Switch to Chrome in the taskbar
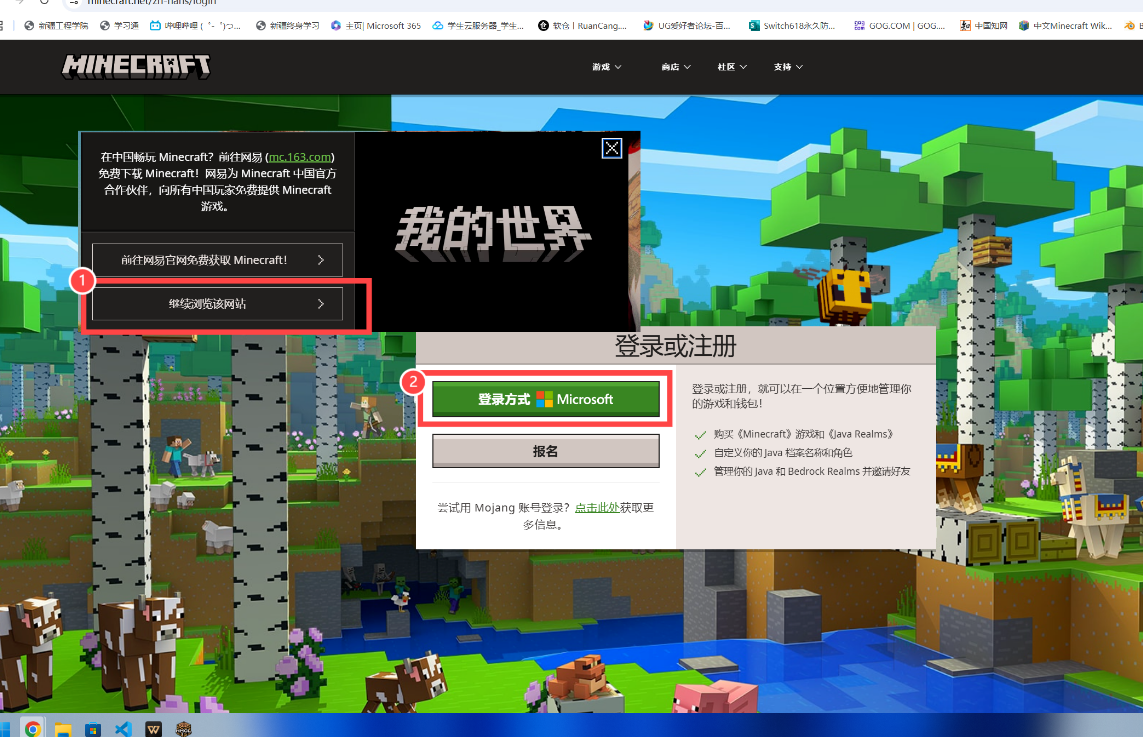Image resolution: width=1143 pixels, height=737 pixels. coord(33,728)
